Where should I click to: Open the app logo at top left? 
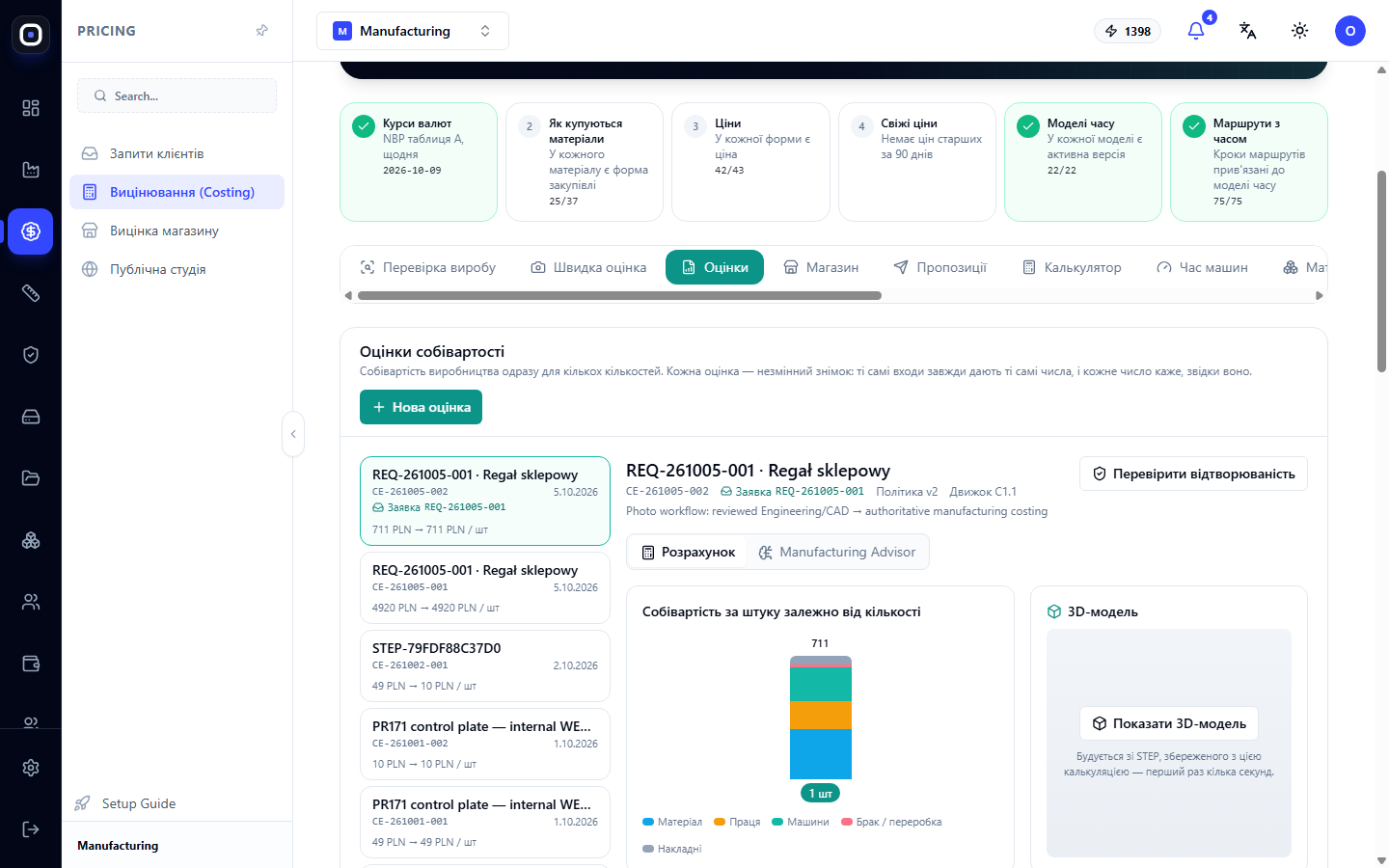[x=31, y=35]
